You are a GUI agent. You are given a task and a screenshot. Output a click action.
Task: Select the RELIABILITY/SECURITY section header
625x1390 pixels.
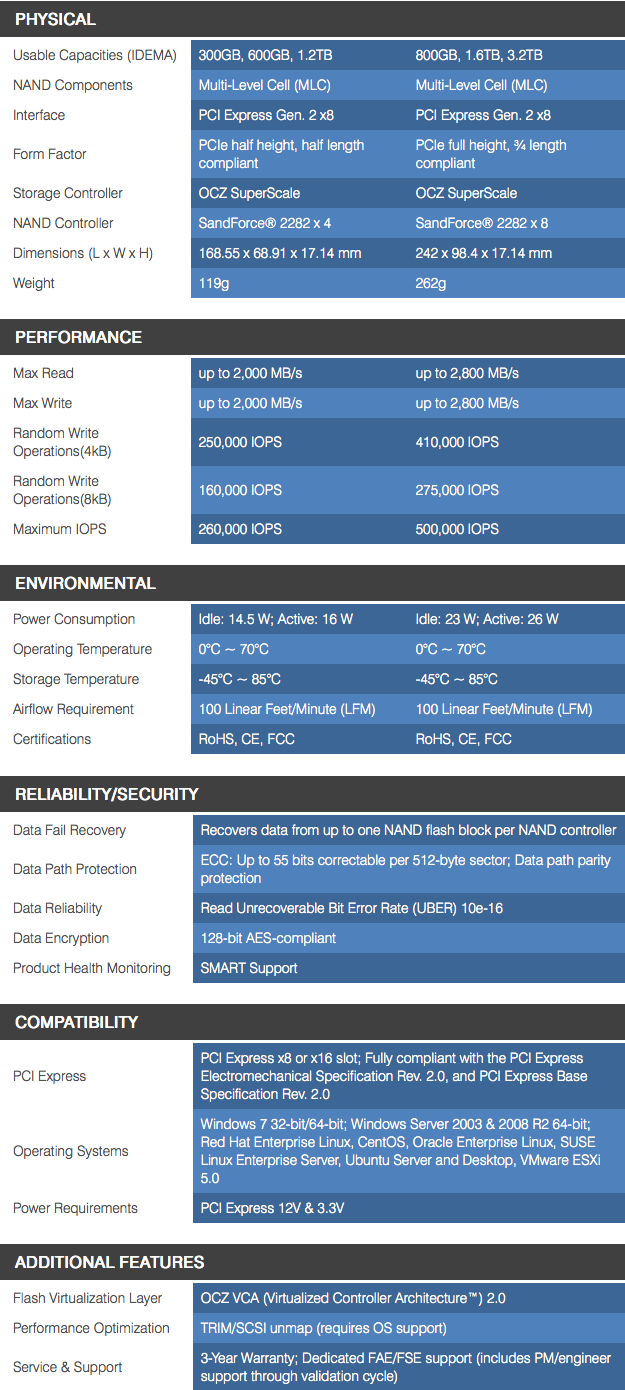tap(107, 794)
